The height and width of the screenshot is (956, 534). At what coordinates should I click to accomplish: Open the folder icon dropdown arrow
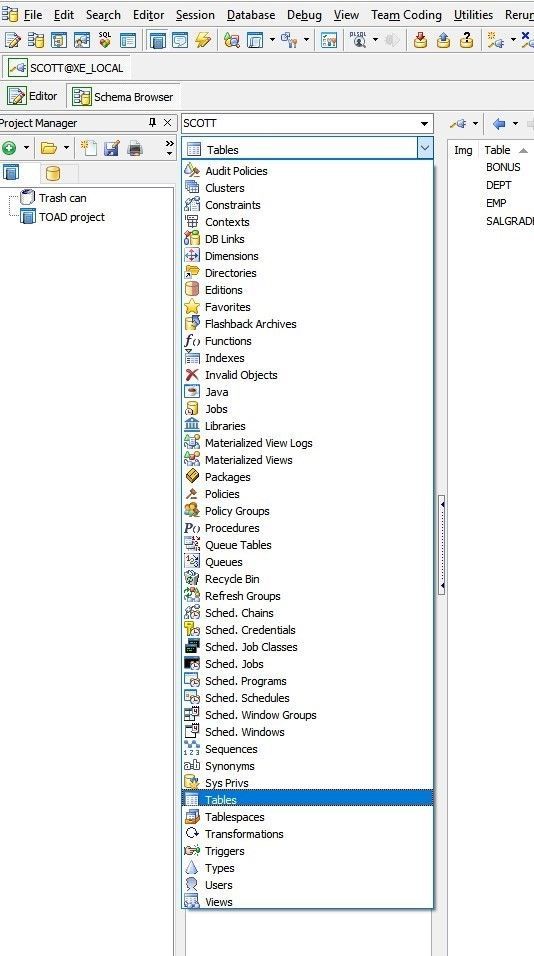coord(66,148)
